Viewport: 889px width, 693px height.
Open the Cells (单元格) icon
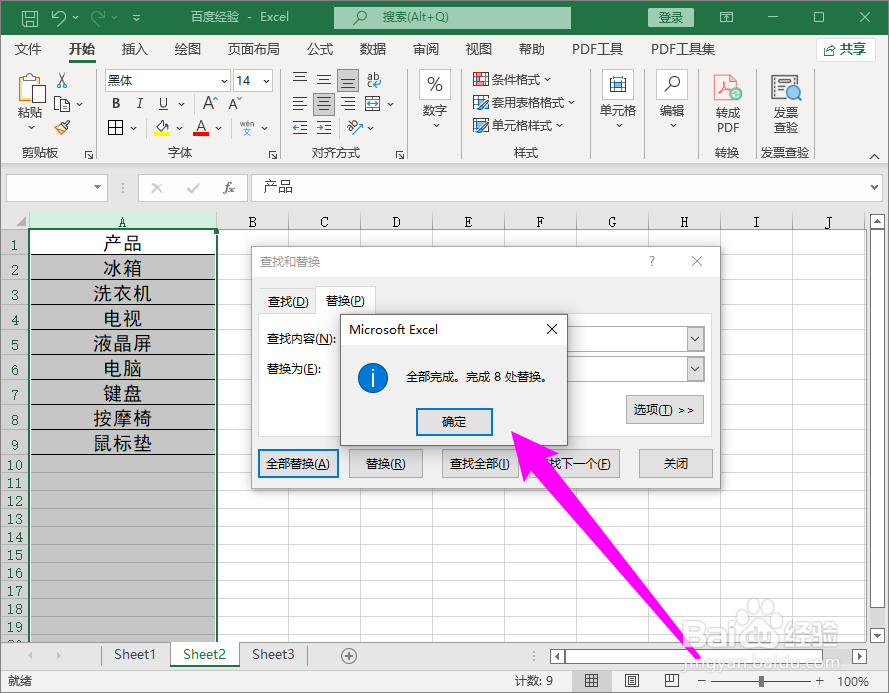[x=617, y=85]
